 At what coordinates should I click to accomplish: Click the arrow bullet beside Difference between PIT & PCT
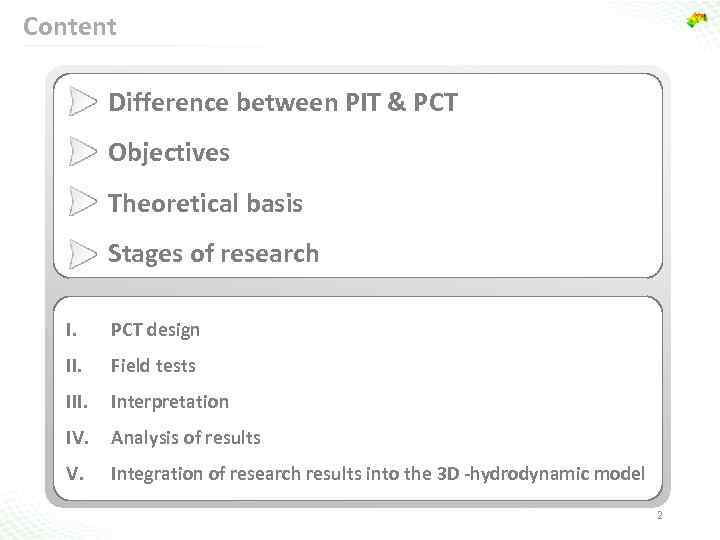pos(84,102)
